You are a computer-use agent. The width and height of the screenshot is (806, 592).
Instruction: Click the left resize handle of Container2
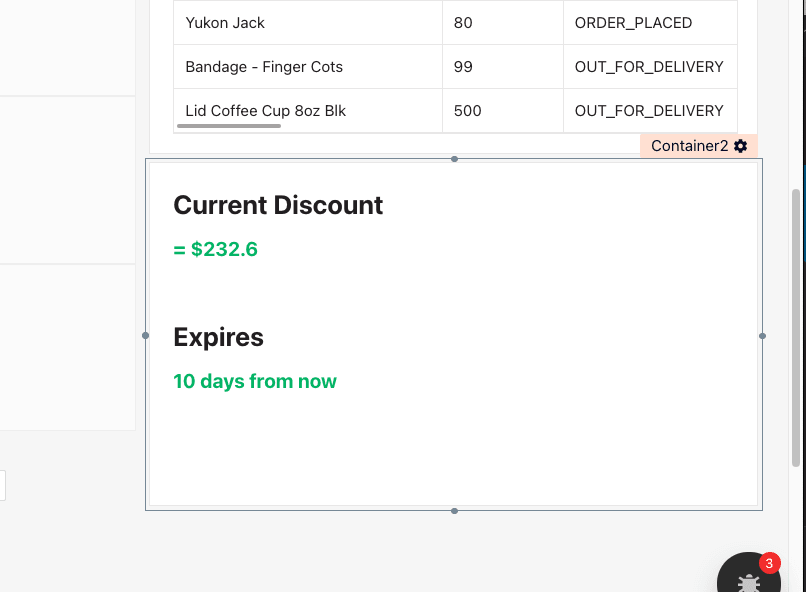(146, 336)
